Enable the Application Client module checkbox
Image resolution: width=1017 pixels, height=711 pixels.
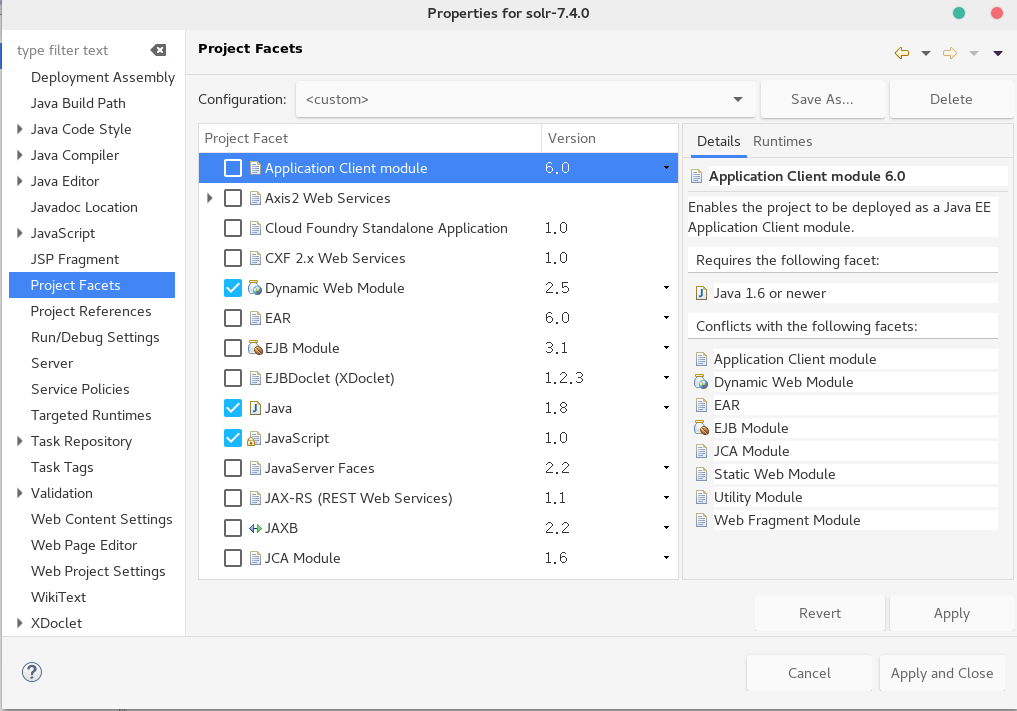click(233, 168)
